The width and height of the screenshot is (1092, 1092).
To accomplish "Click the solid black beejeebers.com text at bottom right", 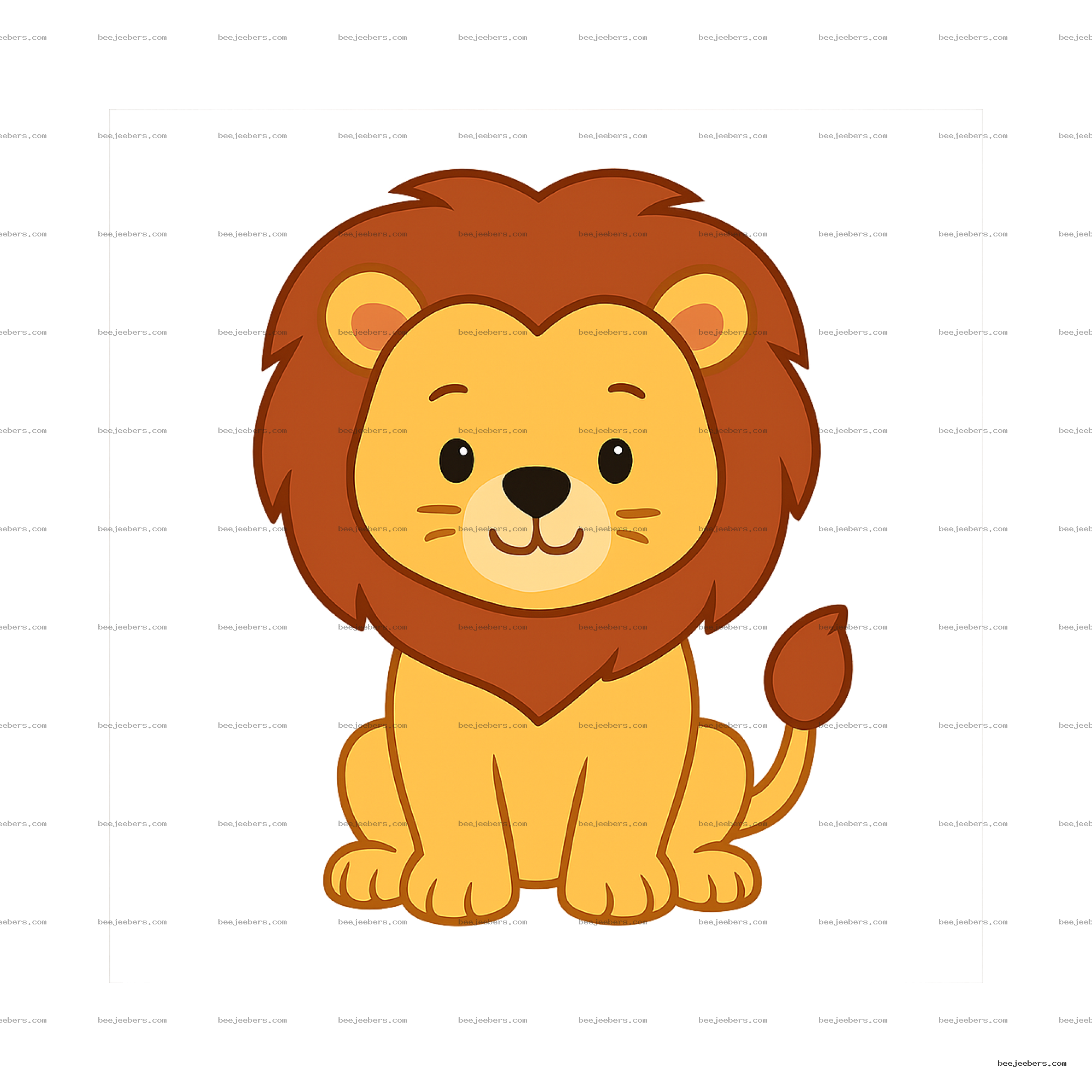I will click(x=1031, y=1064).
